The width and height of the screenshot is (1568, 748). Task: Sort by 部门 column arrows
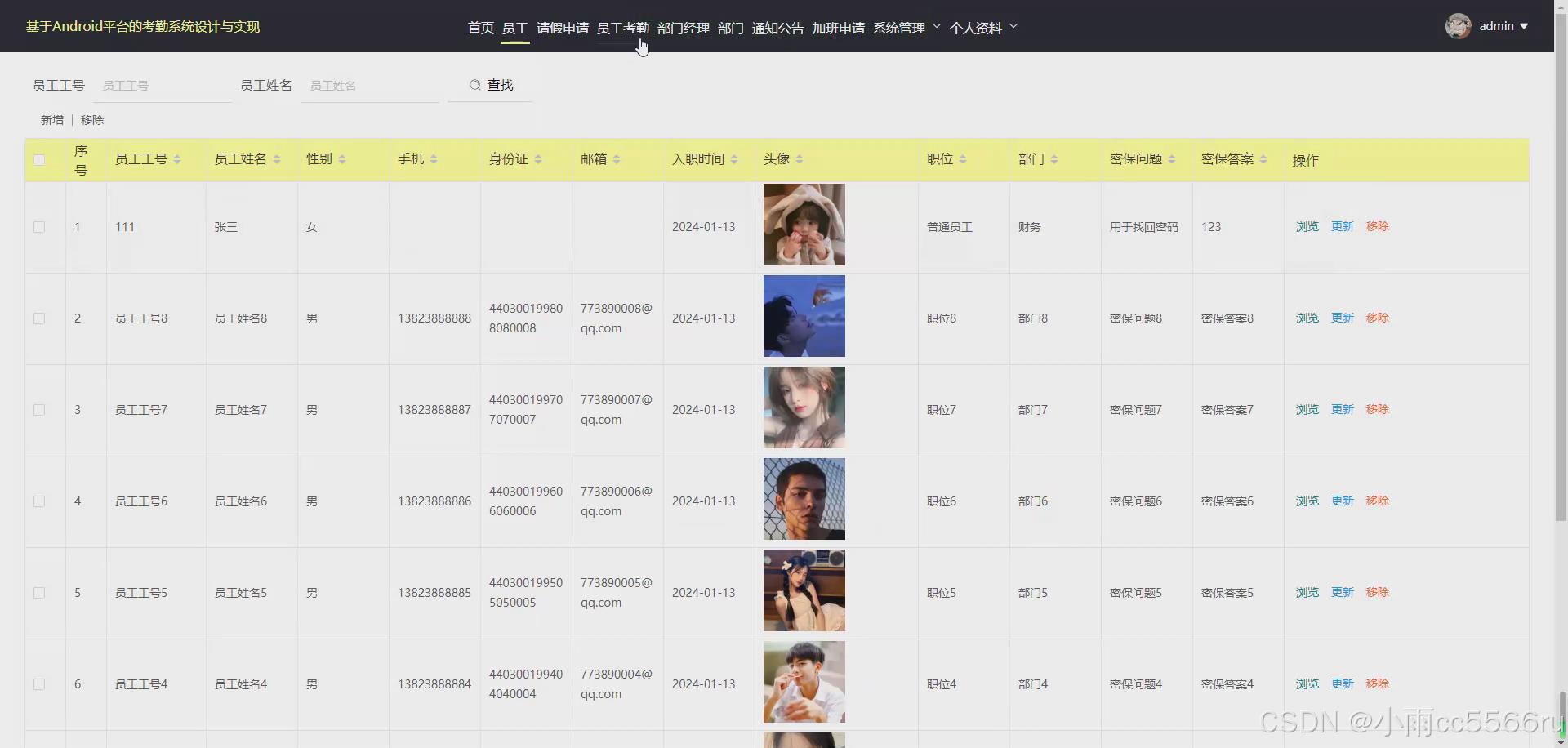coord(1054,159)
